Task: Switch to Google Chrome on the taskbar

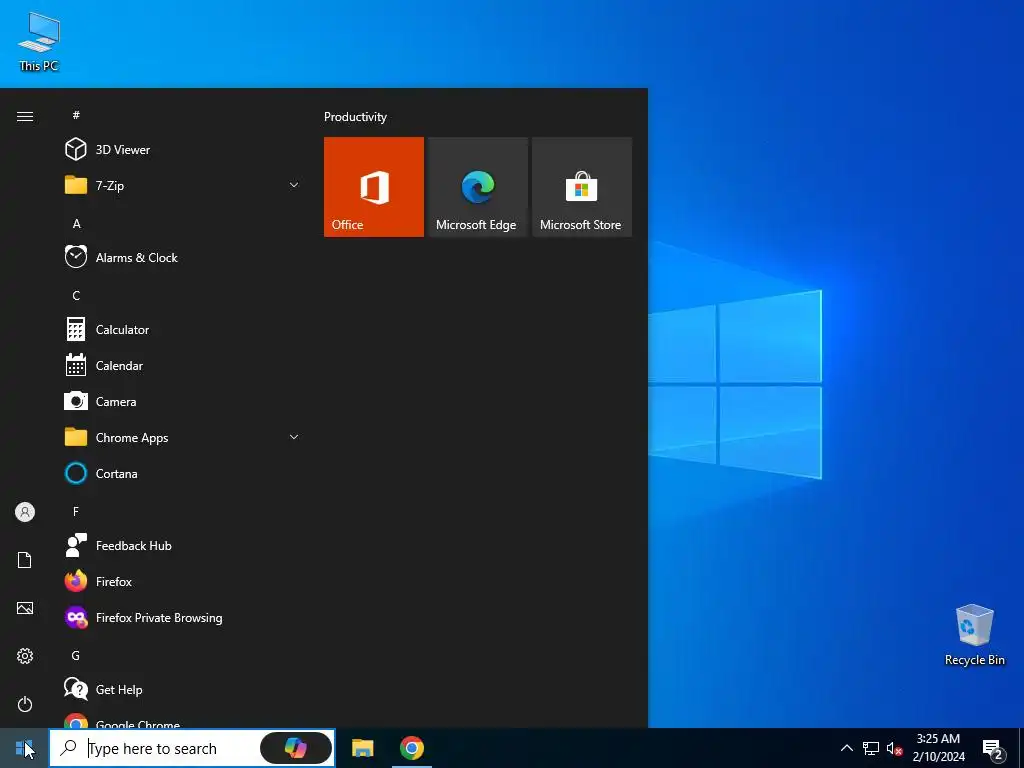Action: pyautogui.click(x=411, y=748)
